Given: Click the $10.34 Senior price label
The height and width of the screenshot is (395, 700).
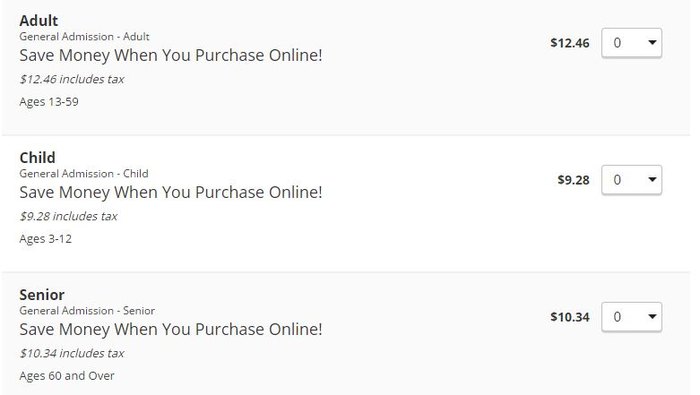Looking at the screenshot, I should pyautogui.click(x=570, y=317).
